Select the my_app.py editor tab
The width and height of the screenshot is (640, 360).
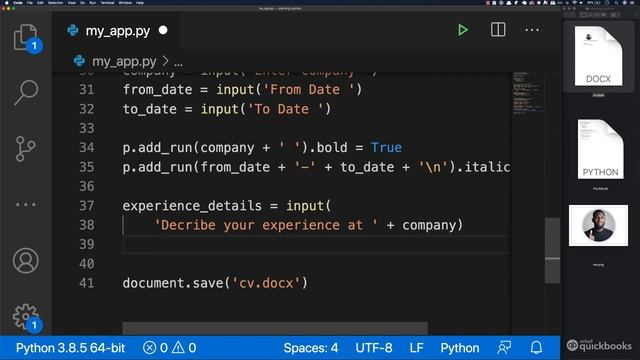click(117, 31)
